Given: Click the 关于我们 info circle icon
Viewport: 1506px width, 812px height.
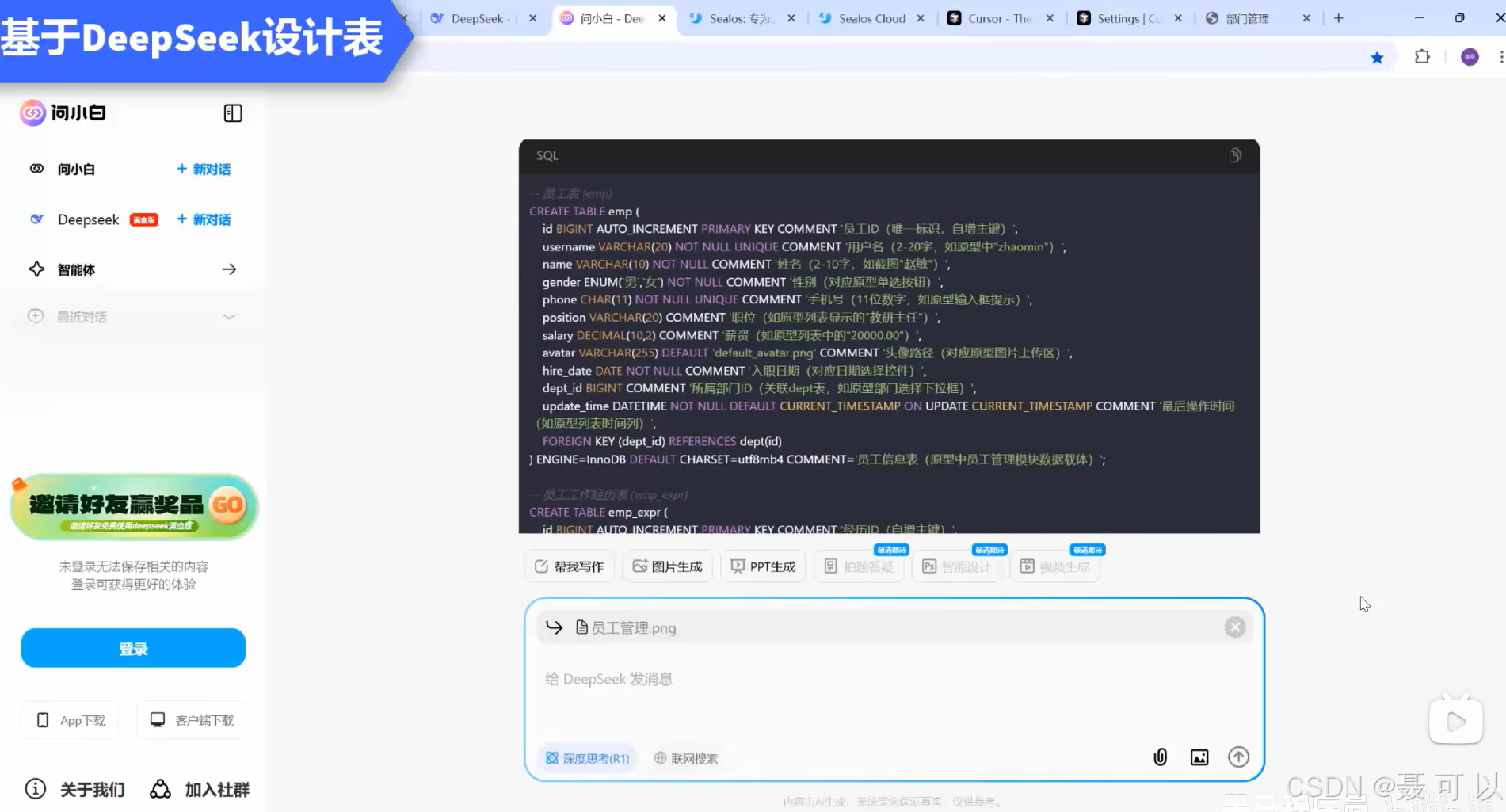Looking at the screenshot, I should 36,789.
